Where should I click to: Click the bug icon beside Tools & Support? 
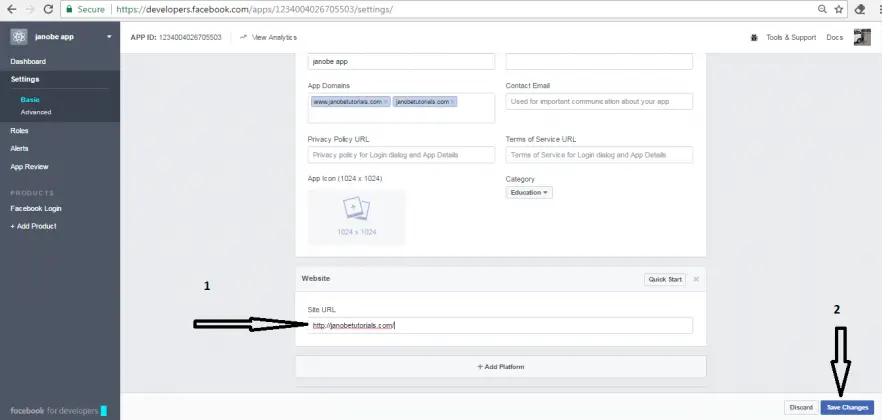(754, 38)
